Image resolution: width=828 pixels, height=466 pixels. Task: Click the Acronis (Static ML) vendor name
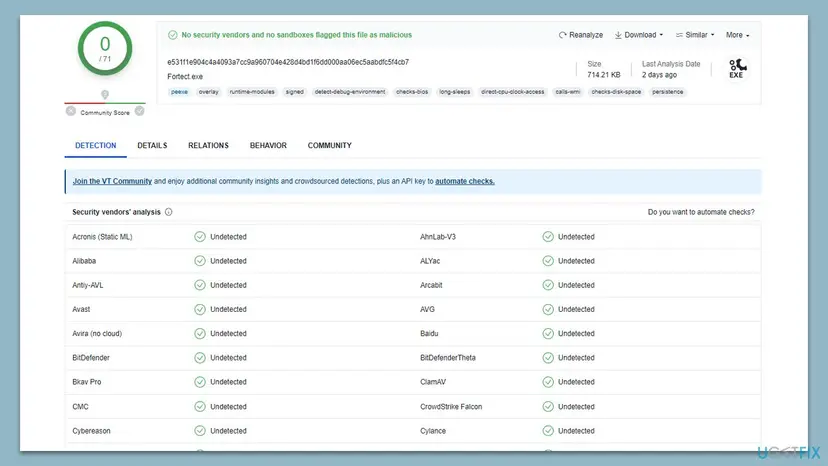[x=102, y=237]
